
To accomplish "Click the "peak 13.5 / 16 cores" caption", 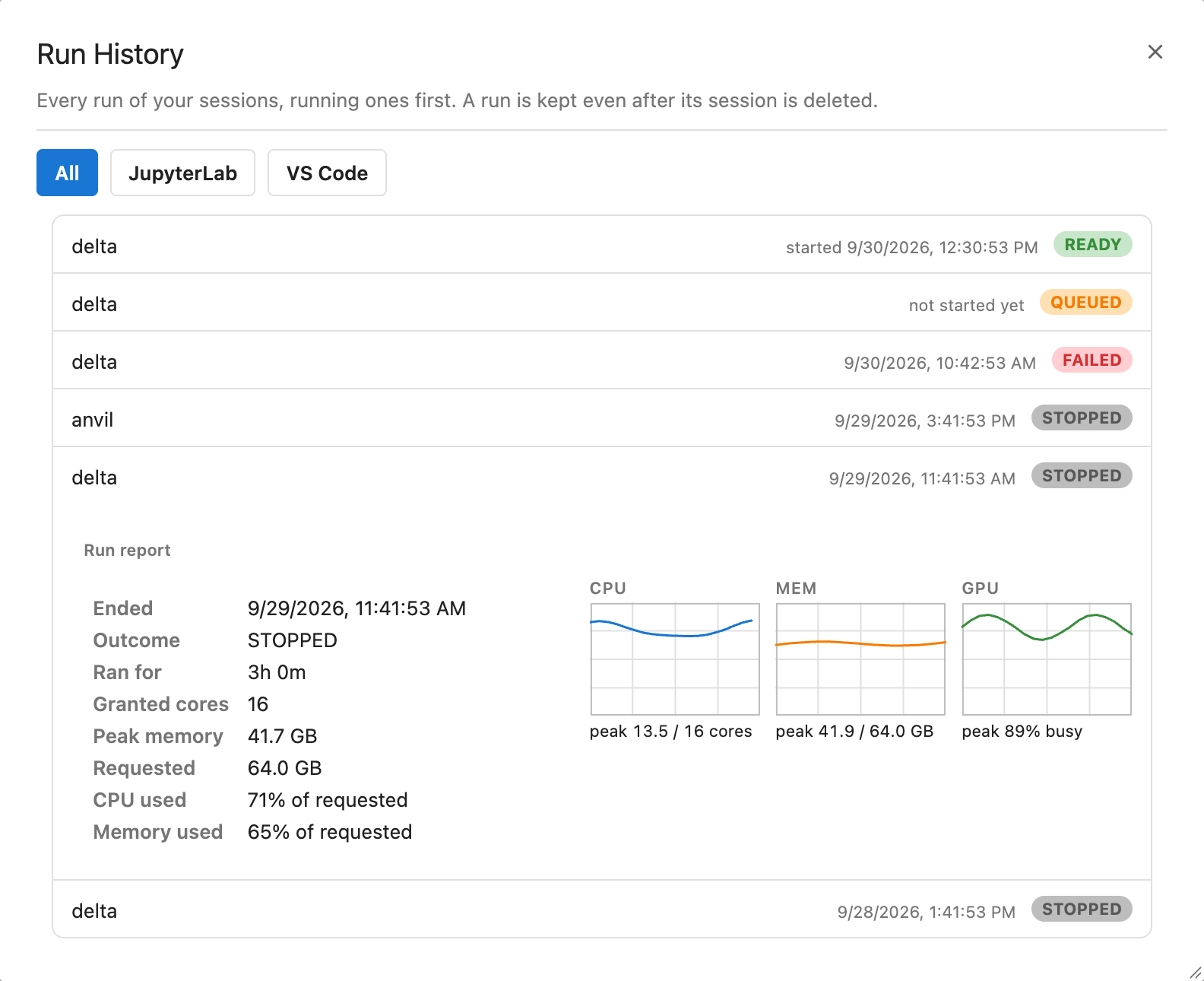I will click(x=671, y=732).
